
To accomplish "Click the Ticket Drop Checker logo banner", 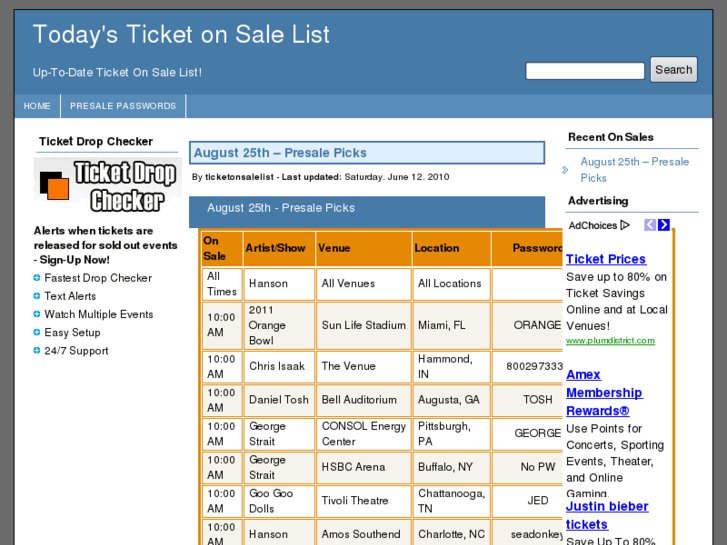I will pos(108,186).
